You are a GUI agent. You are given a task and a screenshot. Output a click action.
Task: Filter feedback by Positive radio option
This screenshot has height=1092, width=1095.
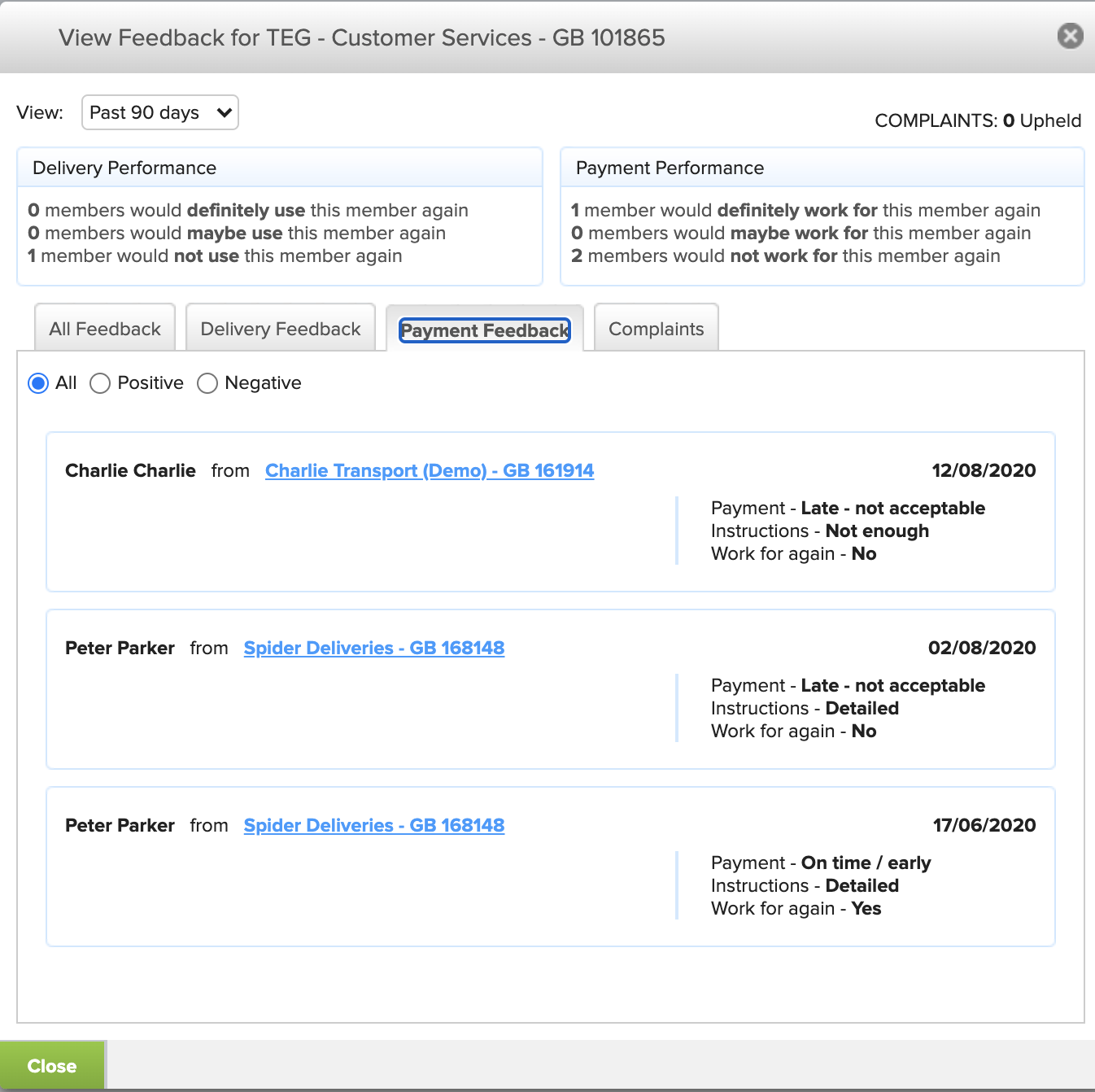coord(100,383)
